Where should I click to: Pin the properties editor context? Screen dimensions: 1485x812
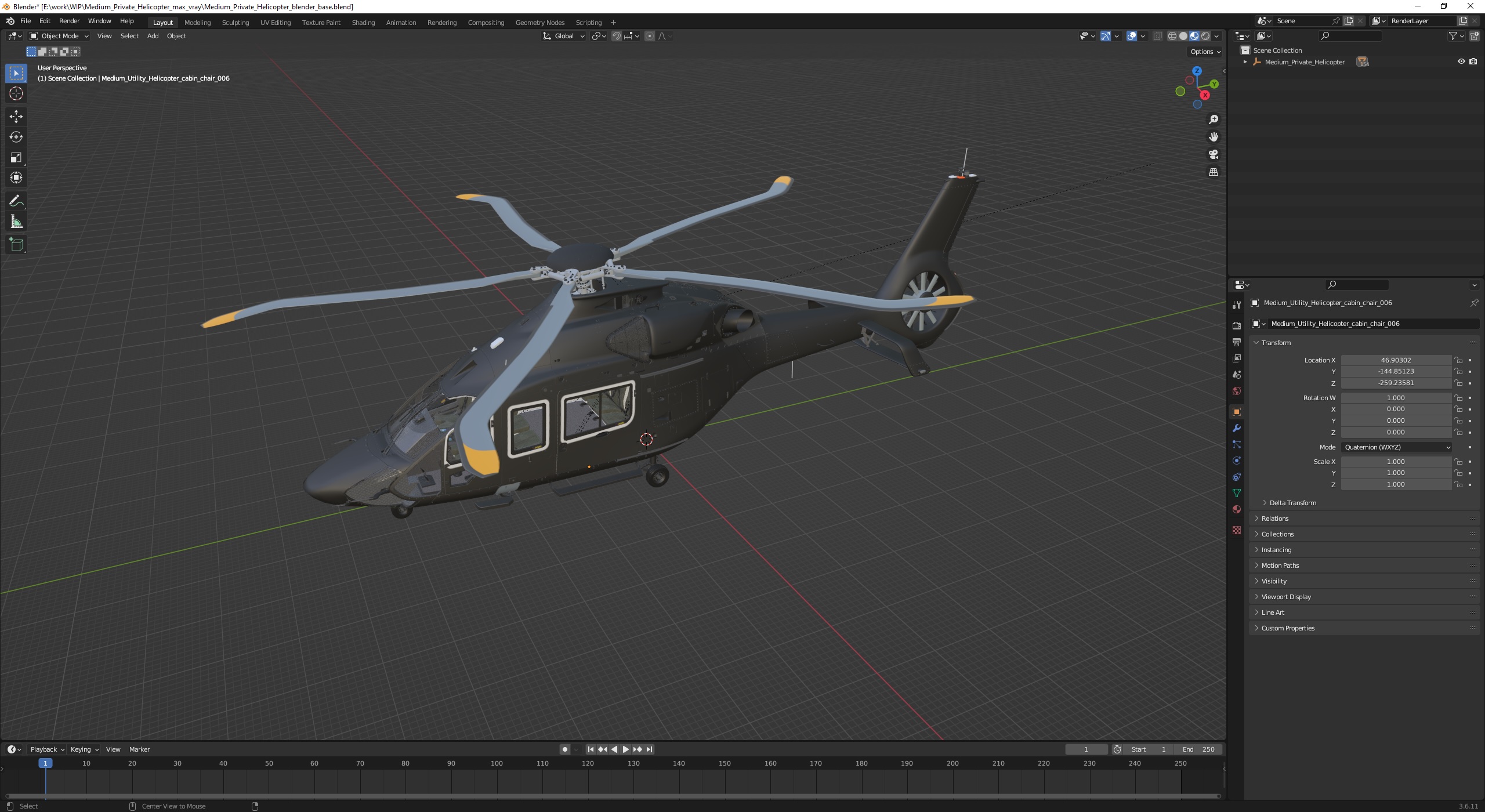[1474, 303]
